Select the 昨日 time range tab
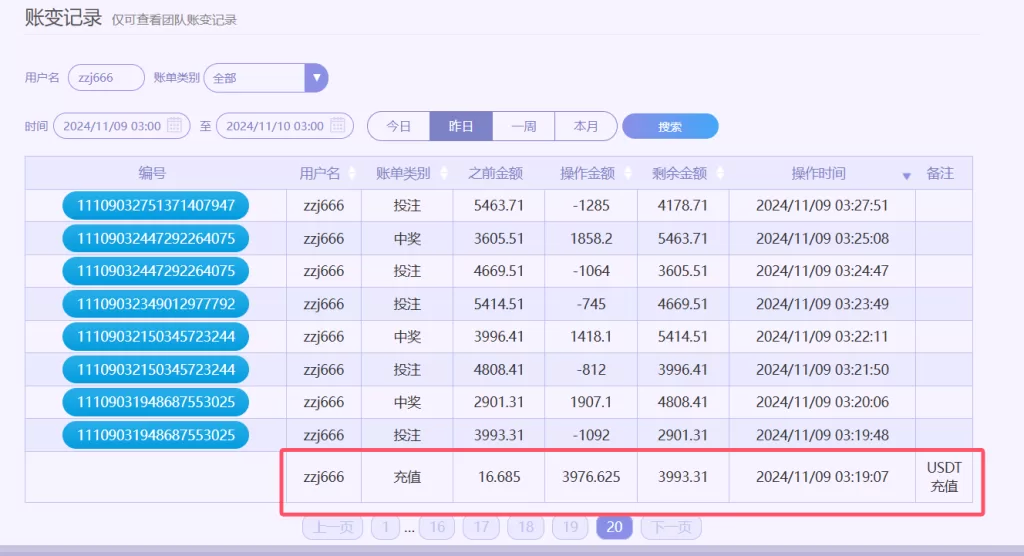The image size is (1024, 556). [461, 126]
